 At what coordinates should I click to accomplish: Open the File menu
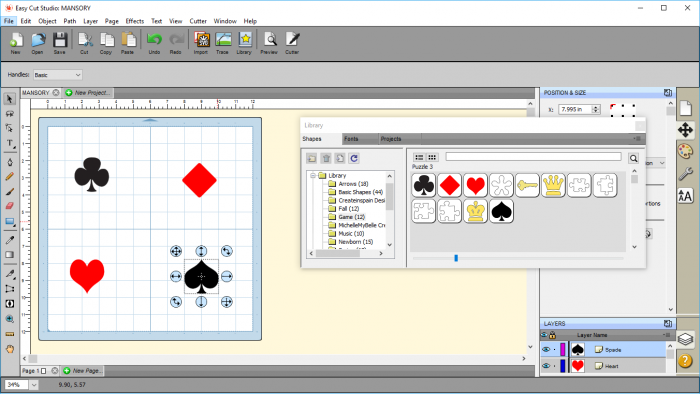(x=8, y=21)
